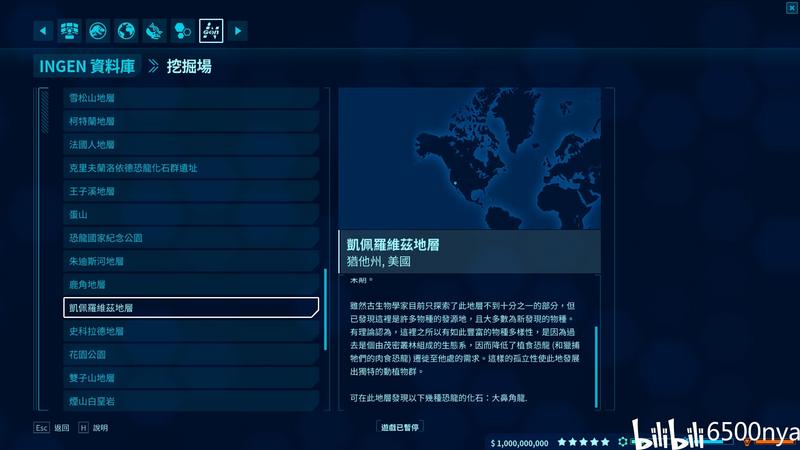Select 法國人地層 entry
This screenshot has width=800, height=450.
pos(191,145)
